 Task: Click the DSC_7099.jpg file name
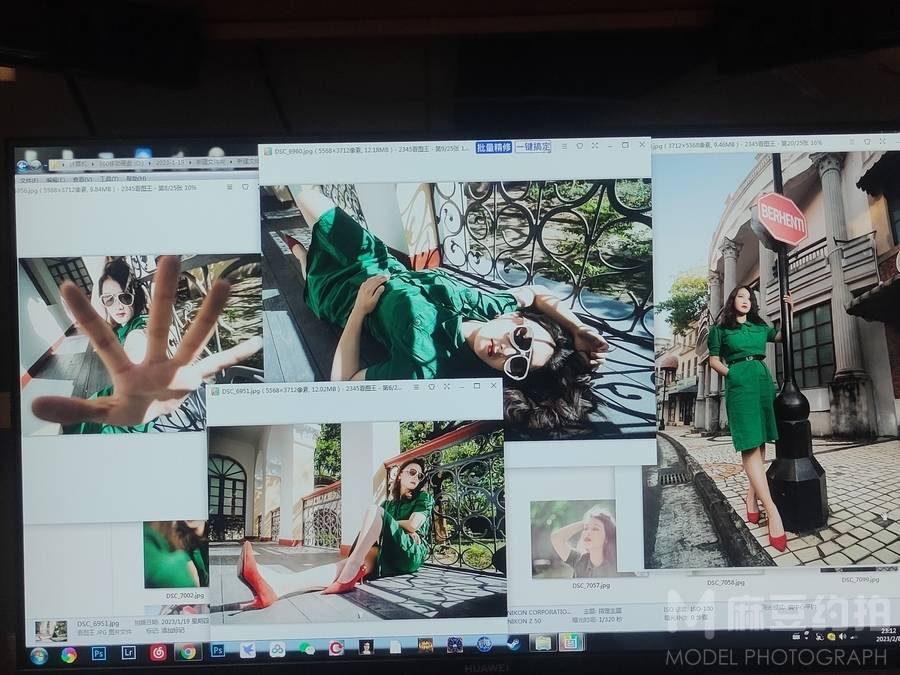click(860, 580)
